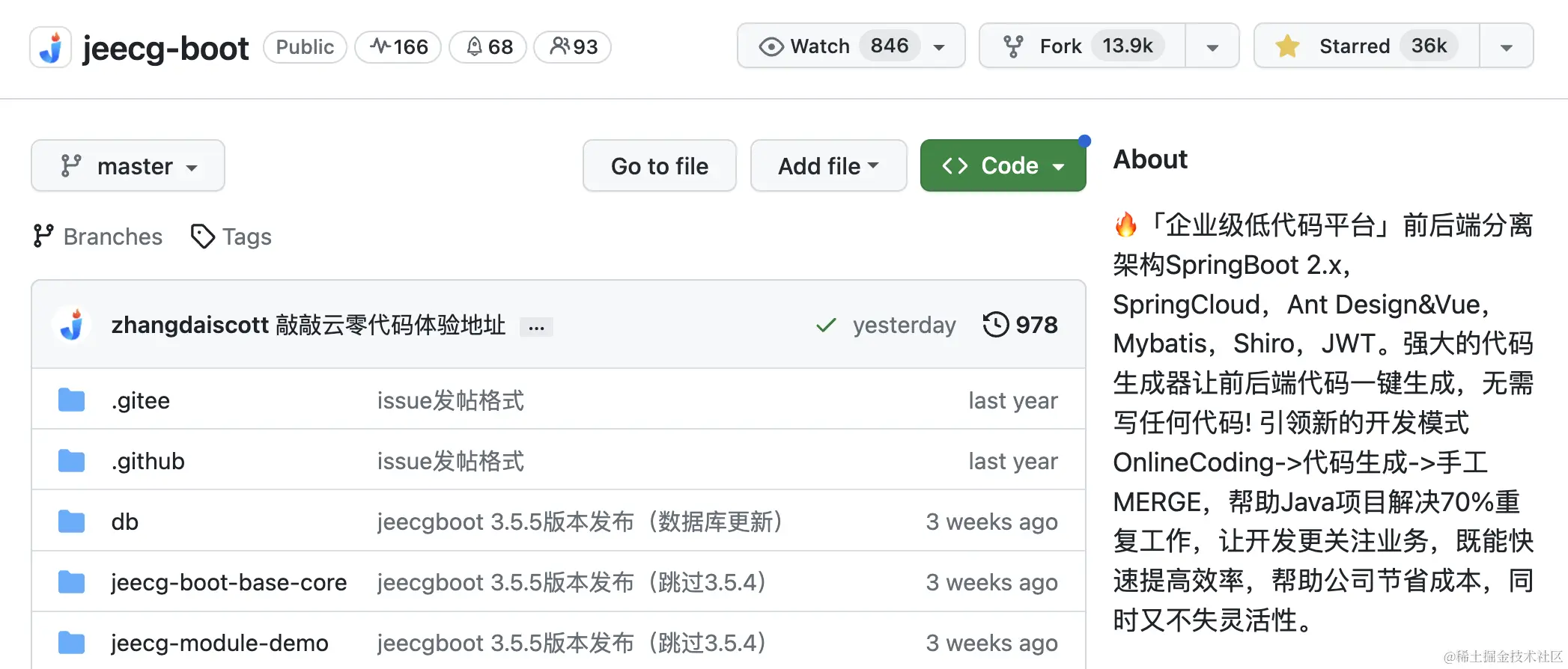Open the db folder
1568x669 pixels.
coord(125,522)
